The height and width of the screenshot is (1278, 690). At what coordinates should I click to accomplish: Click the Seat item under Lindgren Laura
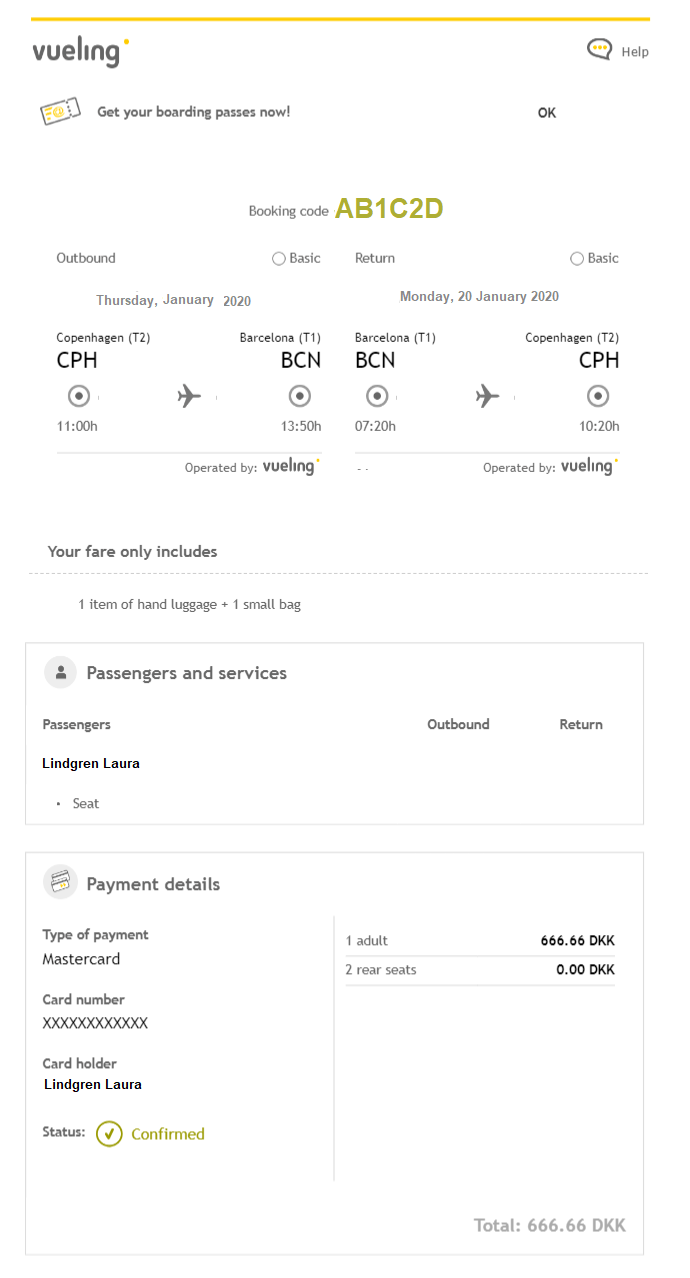coord(86,803)
